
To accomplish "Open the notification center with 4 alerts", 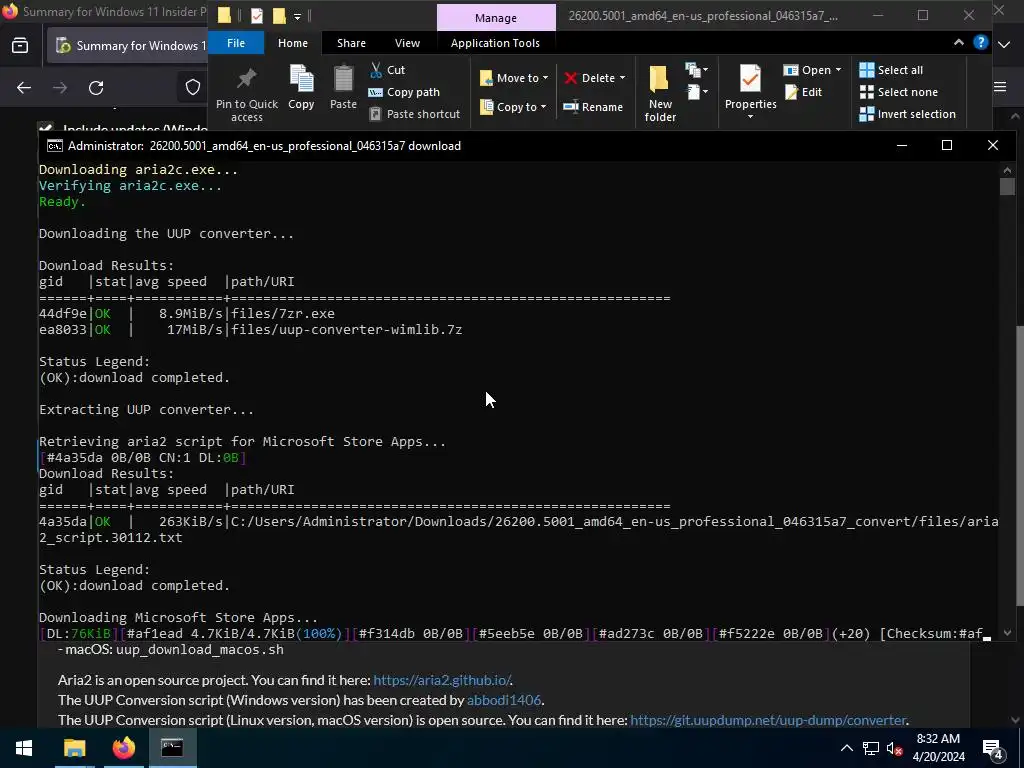I will point(993,749).
